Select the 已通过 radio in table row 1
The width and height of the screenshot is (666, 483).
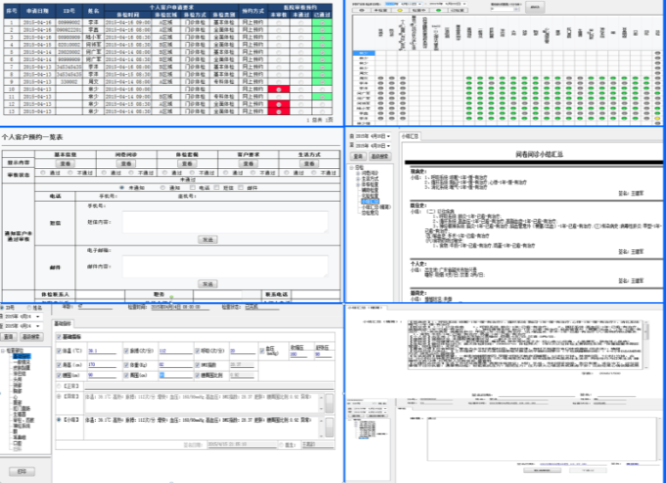pos(322,23)
